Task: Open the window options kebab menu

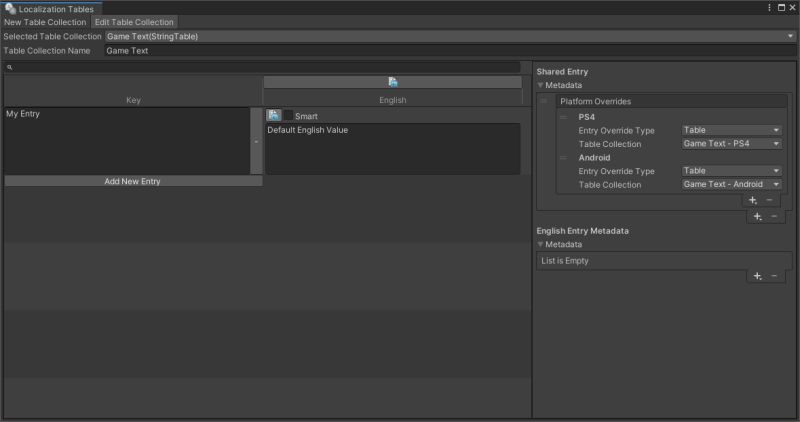Action: coord(769,8)
